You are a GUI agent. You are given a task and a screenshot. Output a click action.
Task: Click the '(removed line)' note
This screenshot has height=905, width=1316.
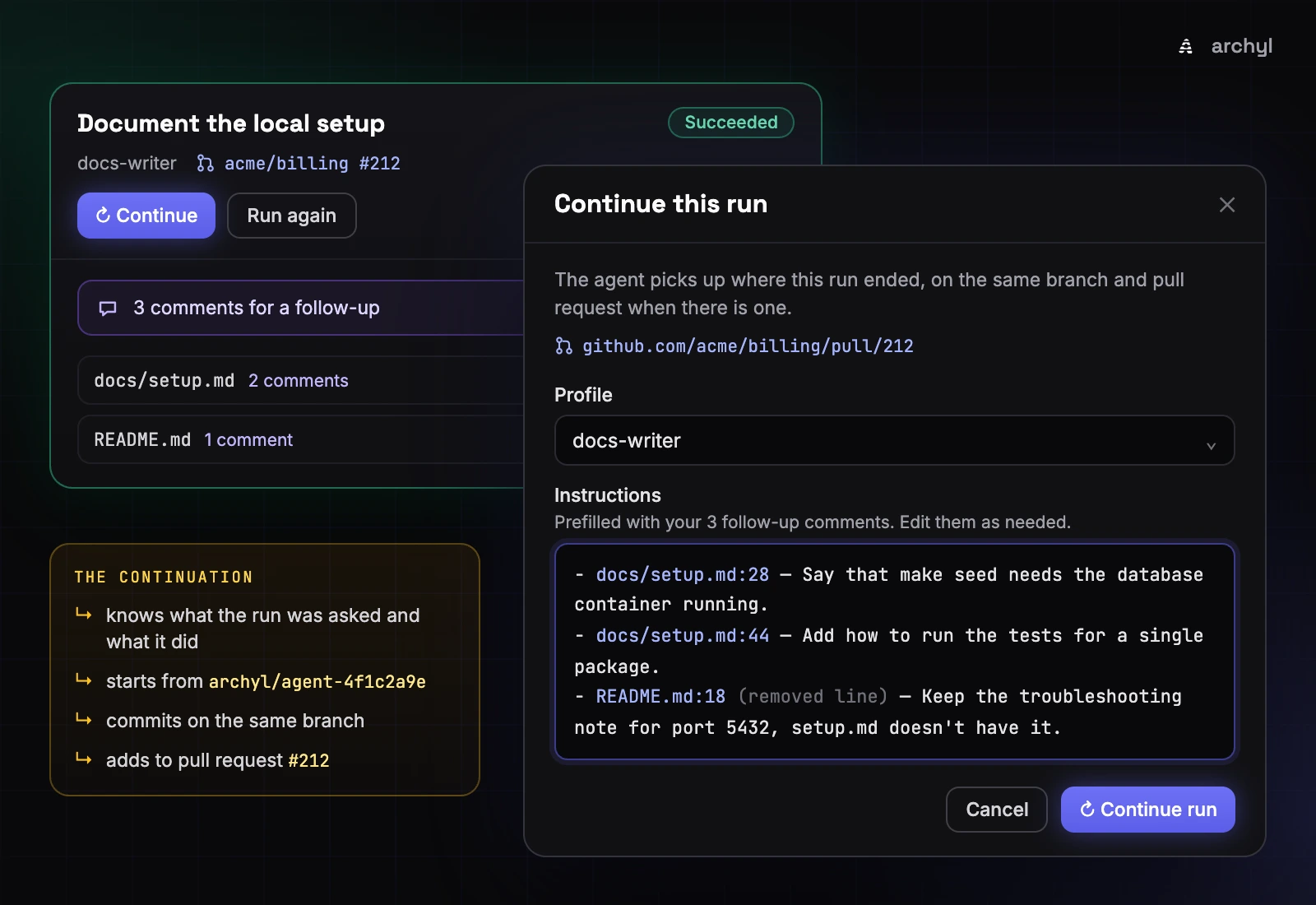click(x=813, y=696)
